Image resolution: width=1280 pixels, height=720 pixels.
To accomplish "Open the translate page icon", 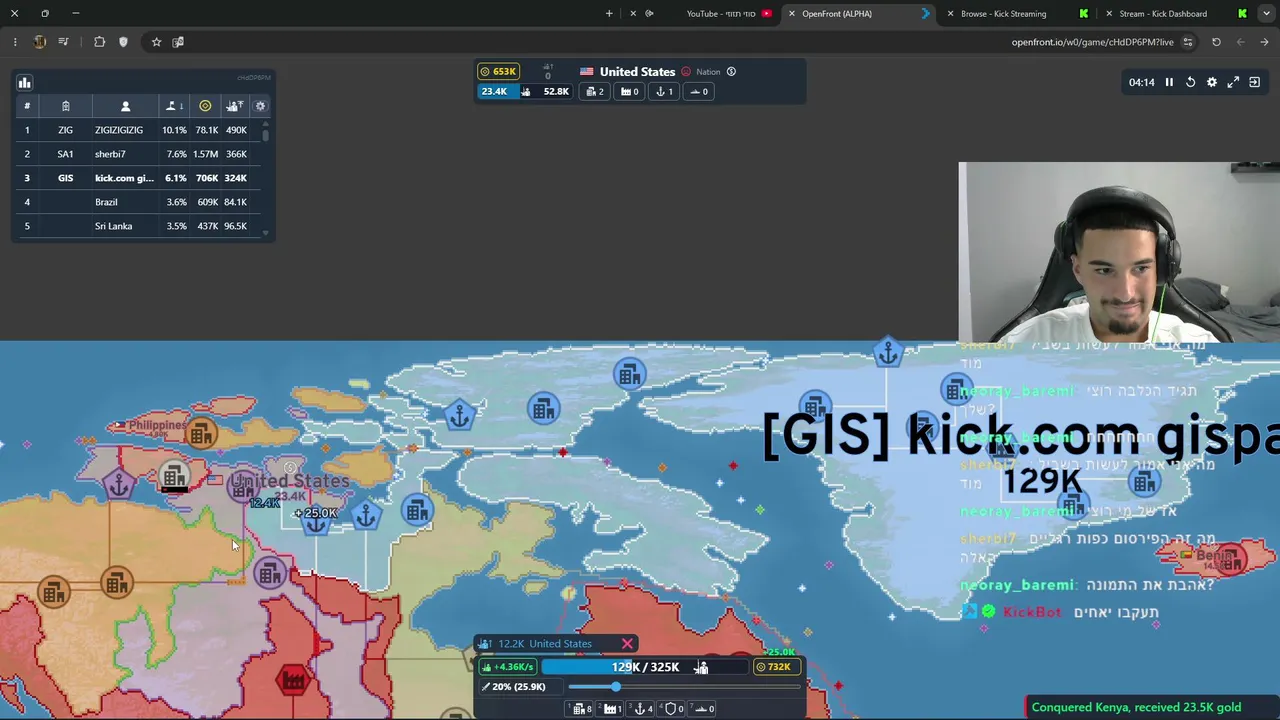I will click(178, 42).
